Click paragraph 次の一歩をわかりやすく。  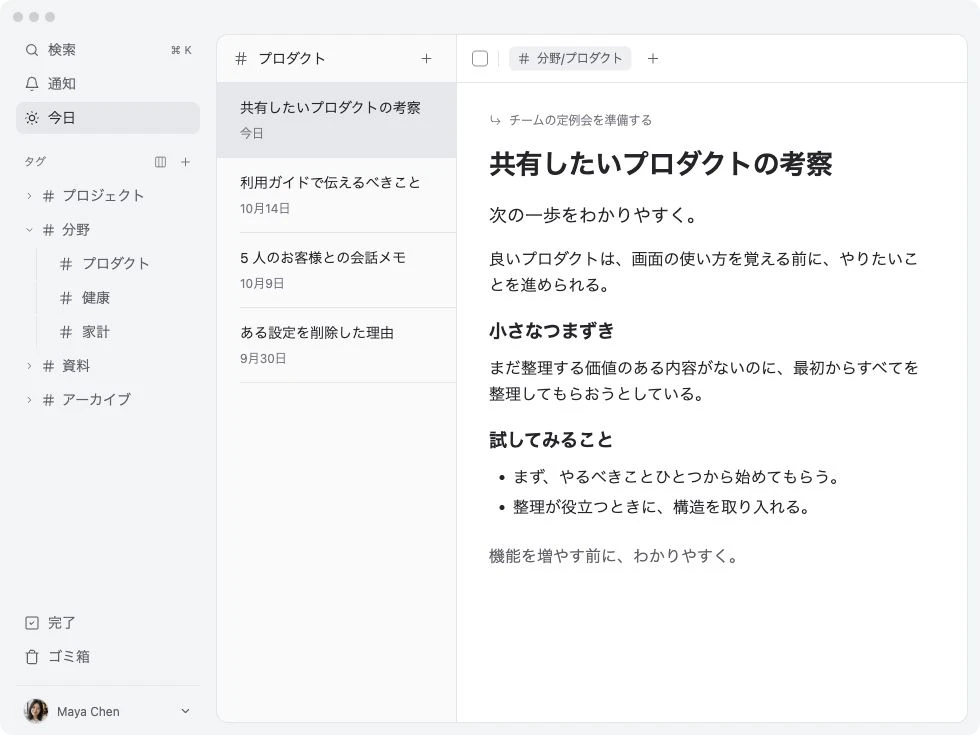pyautogui.click(x=593, y=215)
